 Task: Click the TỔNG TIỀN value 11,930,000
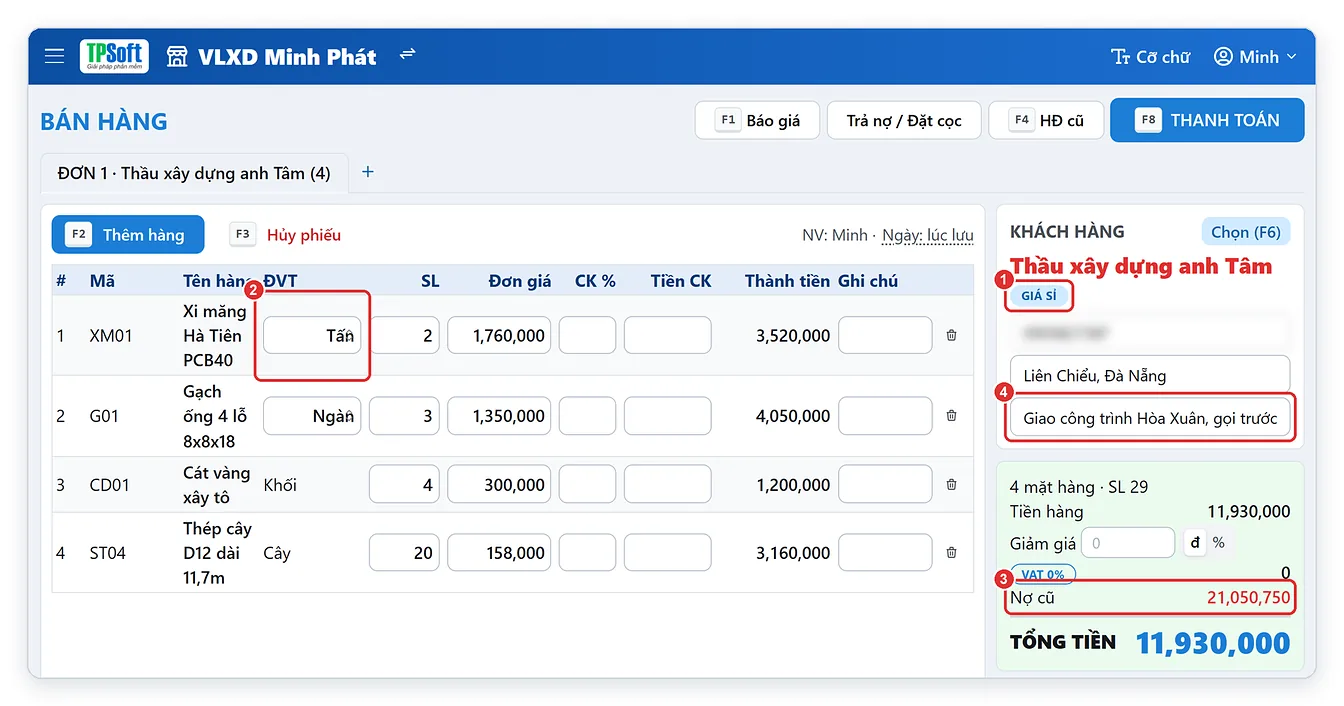click(1212, 643)
